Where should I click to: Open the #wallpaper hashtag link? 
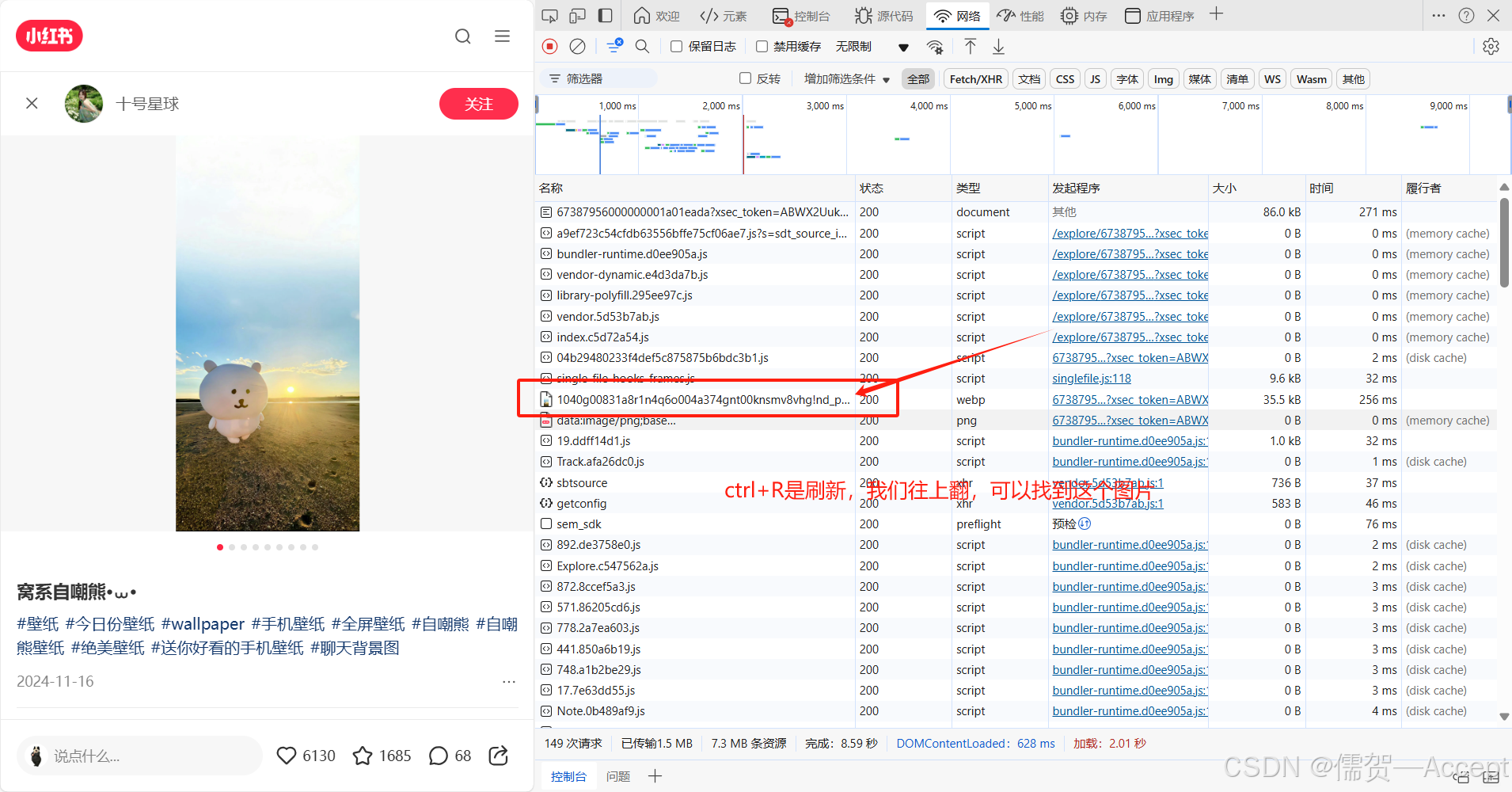click(x=203, y=624)
